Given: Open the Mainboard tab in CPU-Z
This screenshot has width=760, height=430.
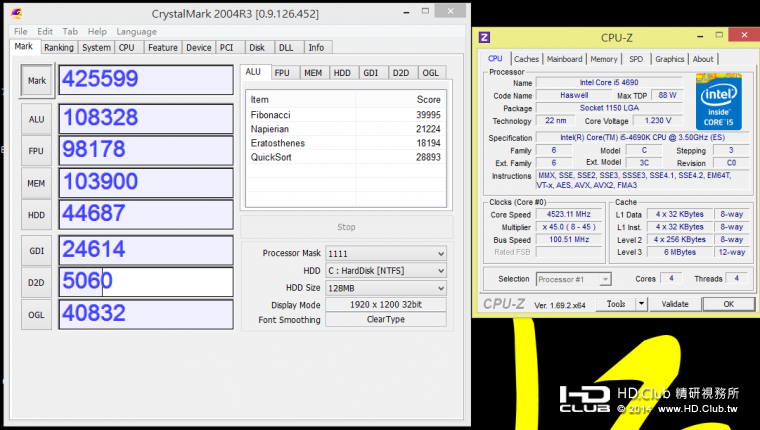Looking at the screenshot, I should point(565,59).
